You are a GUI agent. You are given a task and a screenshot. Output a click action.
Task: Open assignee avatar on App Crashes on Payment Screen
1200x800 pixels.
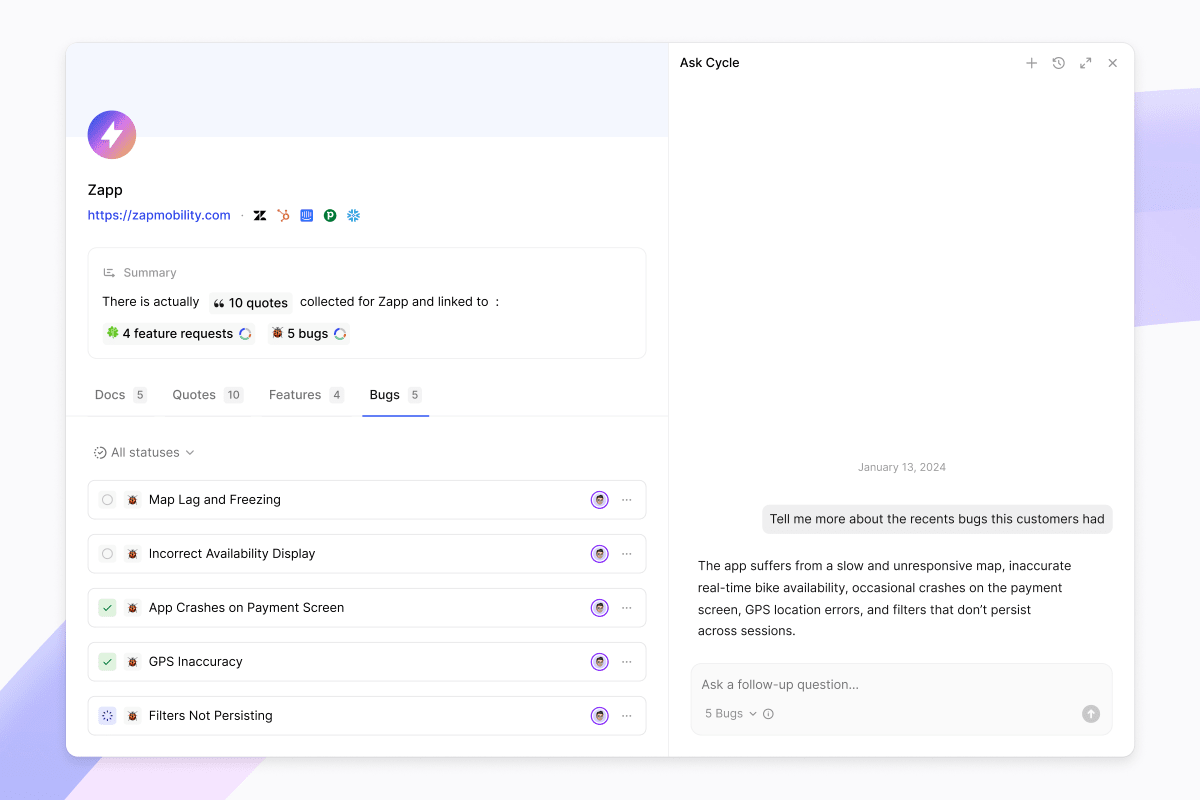[600, 608]
